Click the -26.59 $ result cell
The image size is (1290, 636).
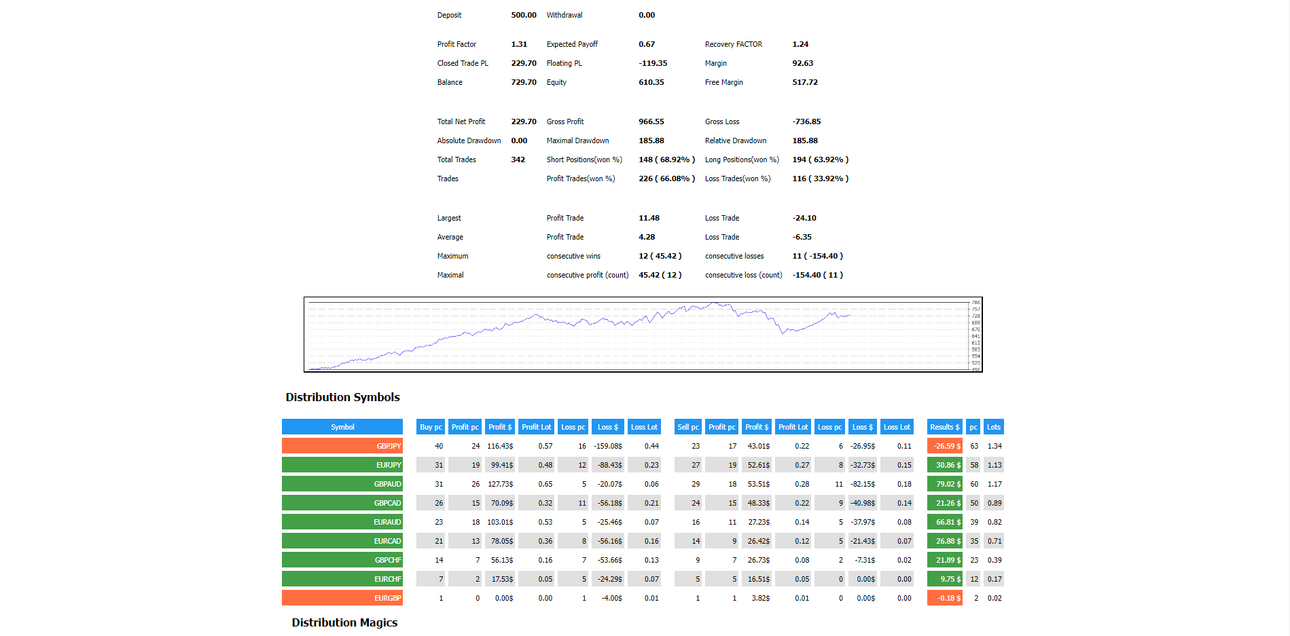(x=945, y=446)
